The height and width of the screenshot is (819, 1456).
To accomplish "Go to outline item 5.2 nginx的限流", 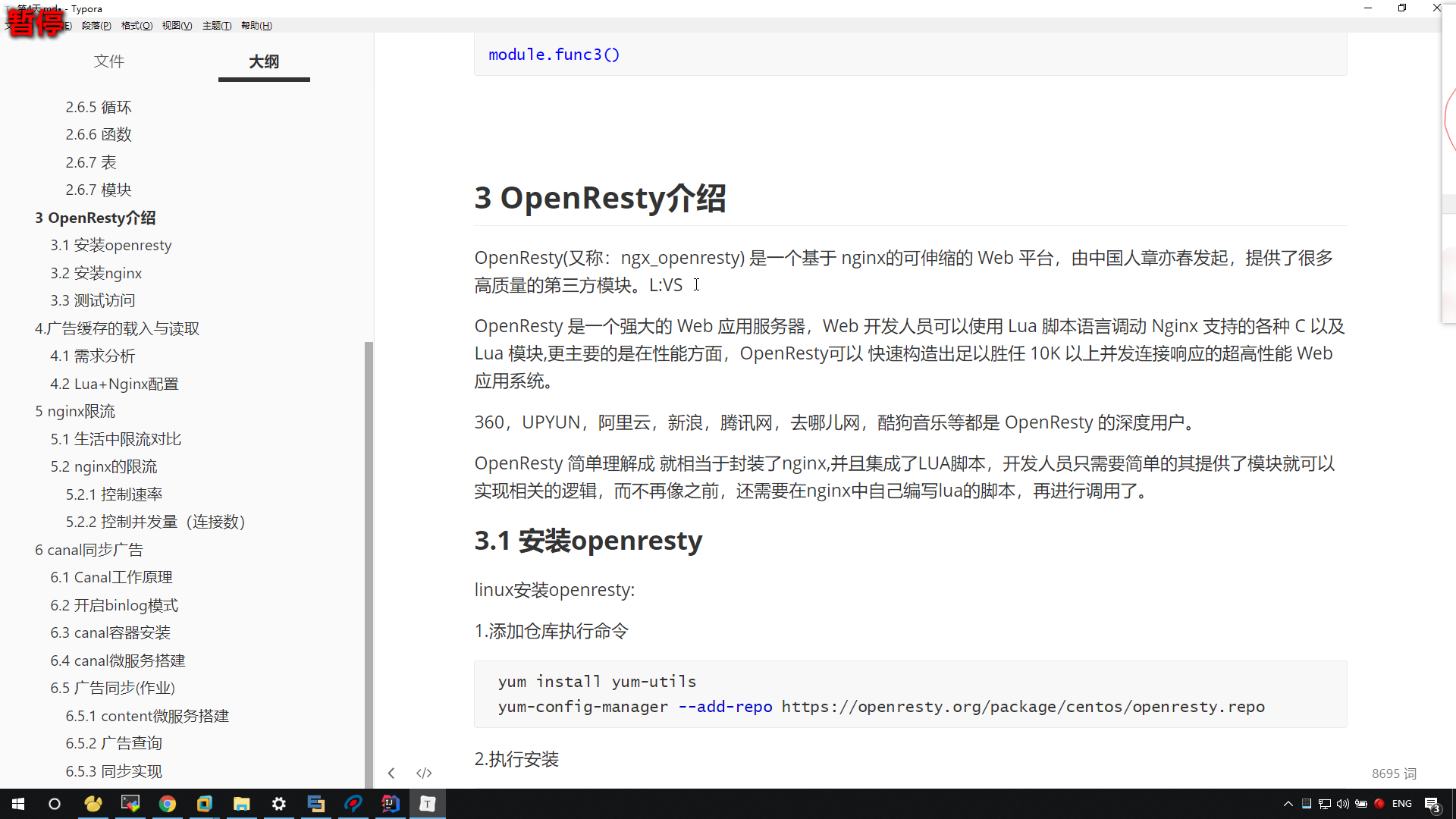I will 104,466.
